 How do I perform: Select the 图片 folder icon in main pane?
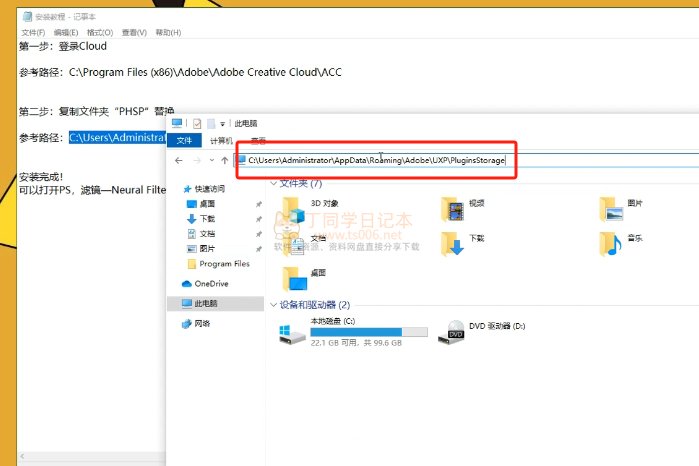point(611,210)
